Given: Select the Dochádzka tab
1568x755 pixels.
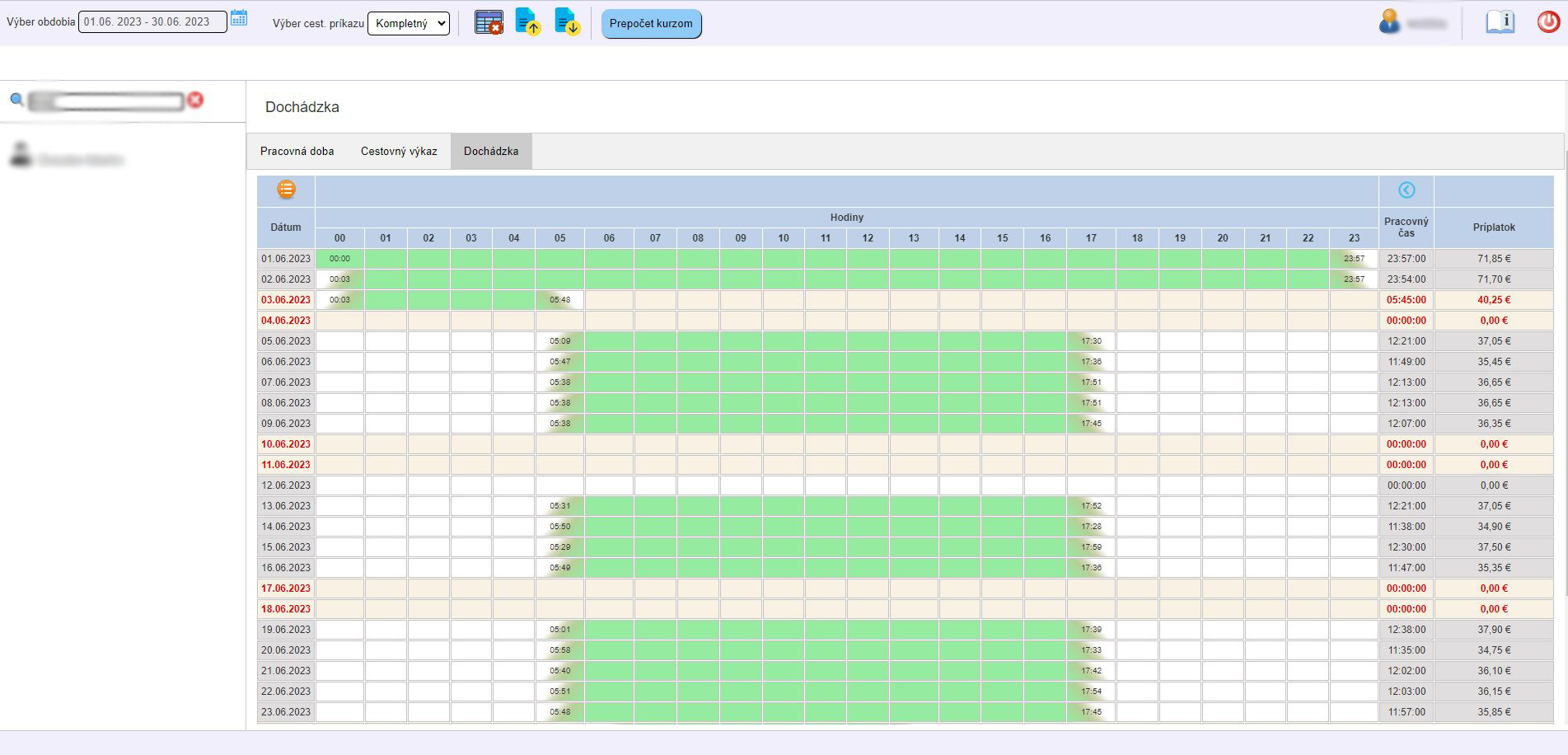Looking at the screenshot, I should click(x=491, y=152).
